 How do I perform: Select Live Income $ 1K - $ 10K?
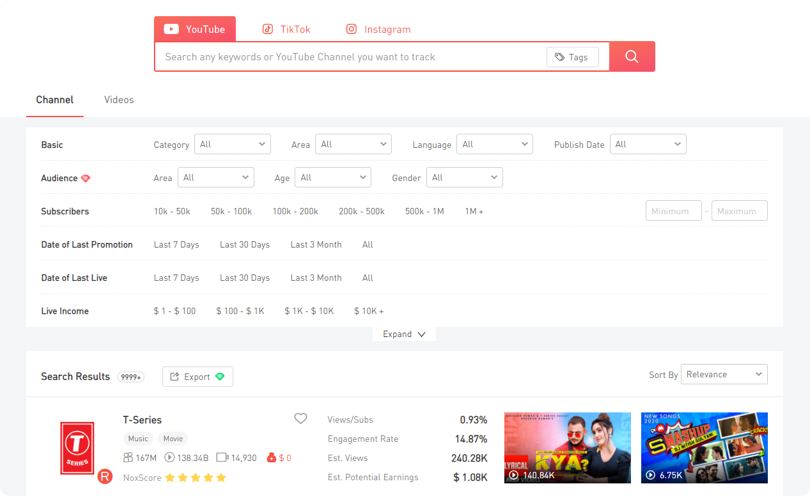tap(309, 311)
